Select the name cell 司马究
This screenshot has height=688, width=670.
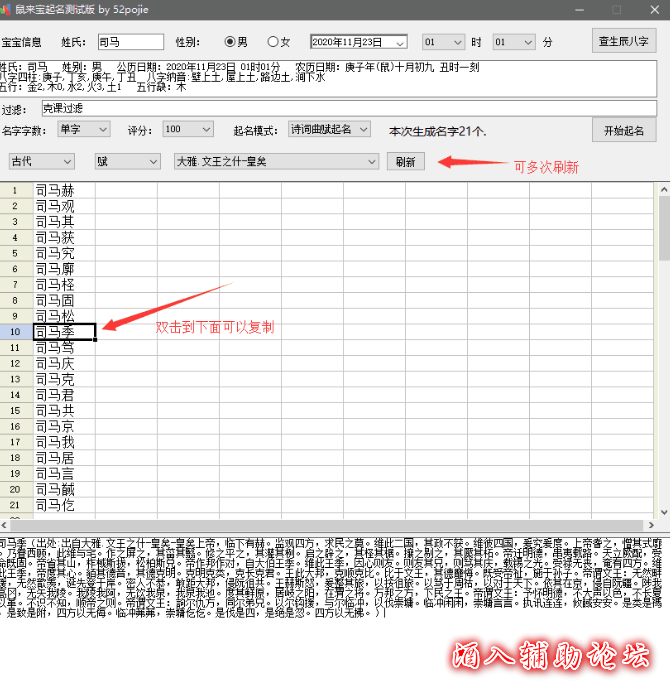pos(64,254)
